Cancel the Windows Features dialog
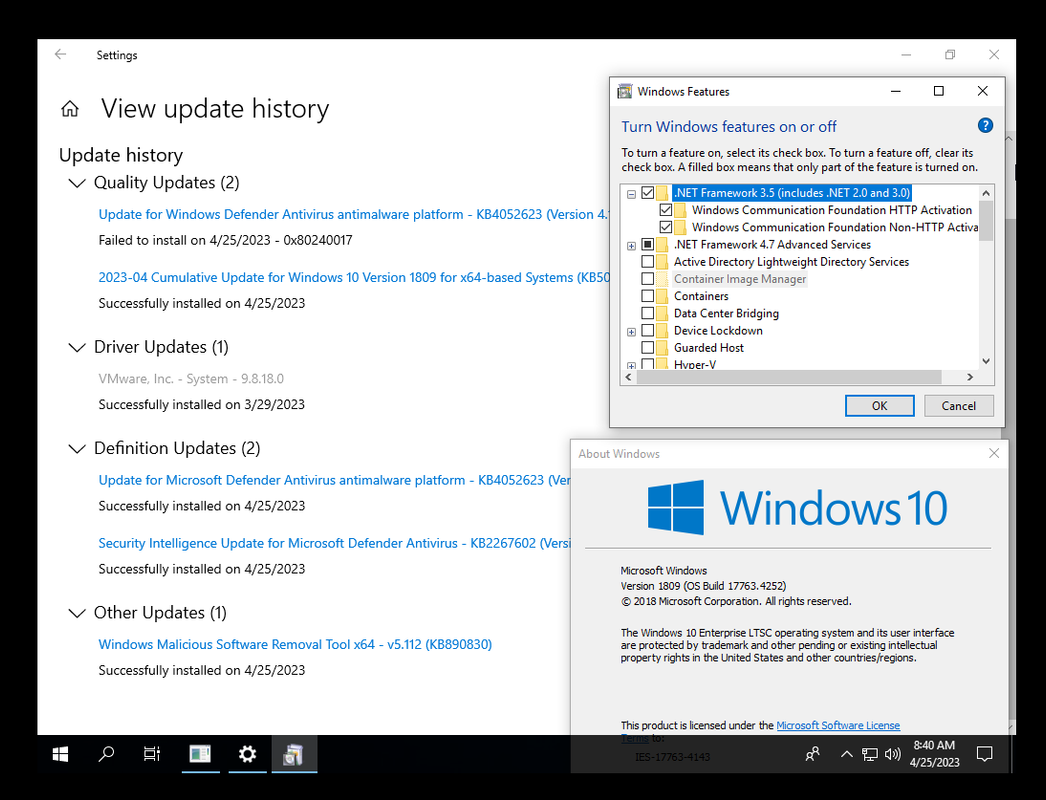The width and height of the screenshot is (1046, 800). [x=959, y=406]
